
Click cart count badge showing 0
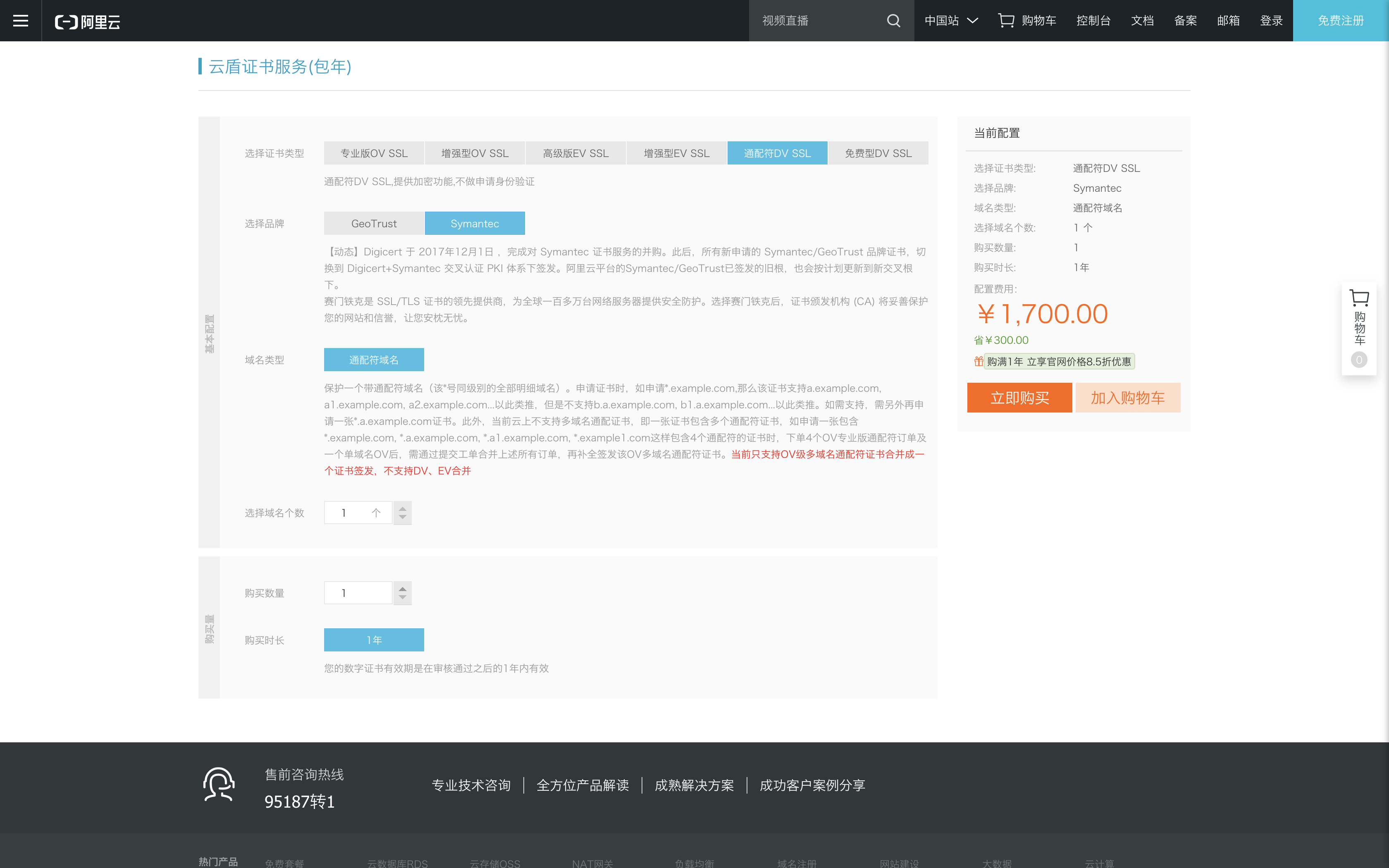[1358, 360]
